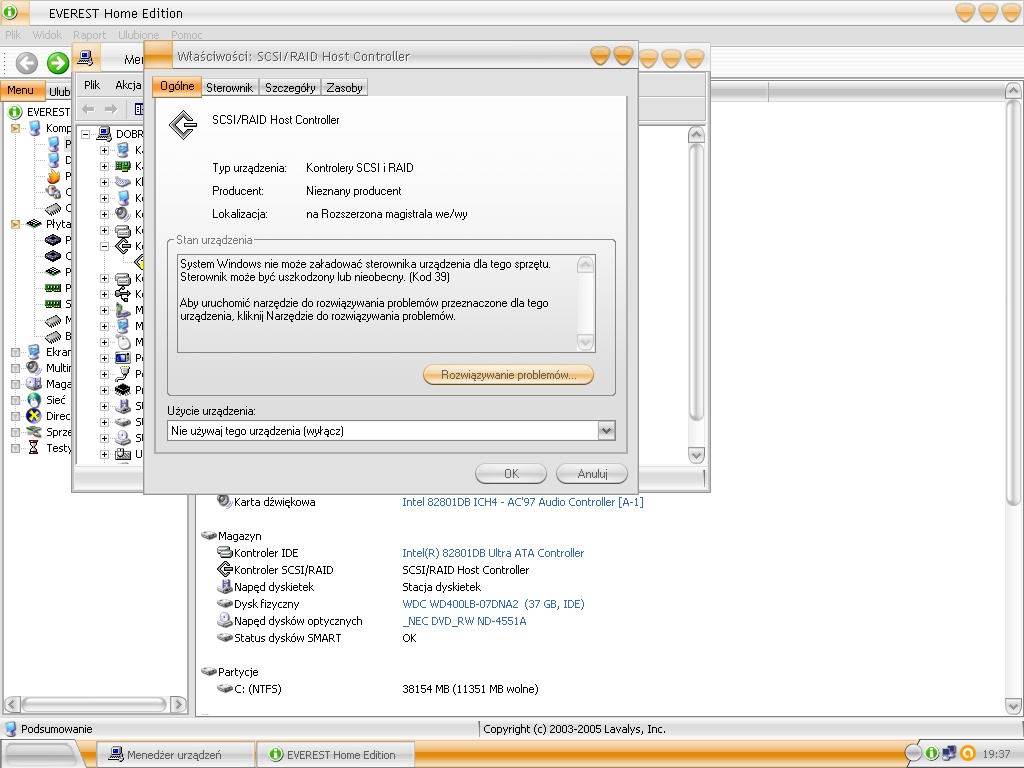Click the DOBR computer icon in Device Manager

click(x=104, y=134)
